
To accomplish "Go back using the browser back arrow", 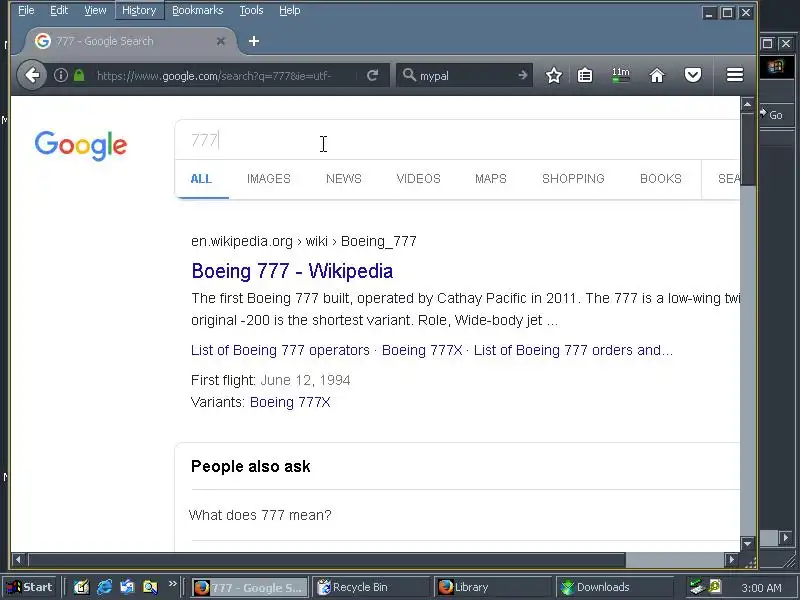I will point(32,76).
